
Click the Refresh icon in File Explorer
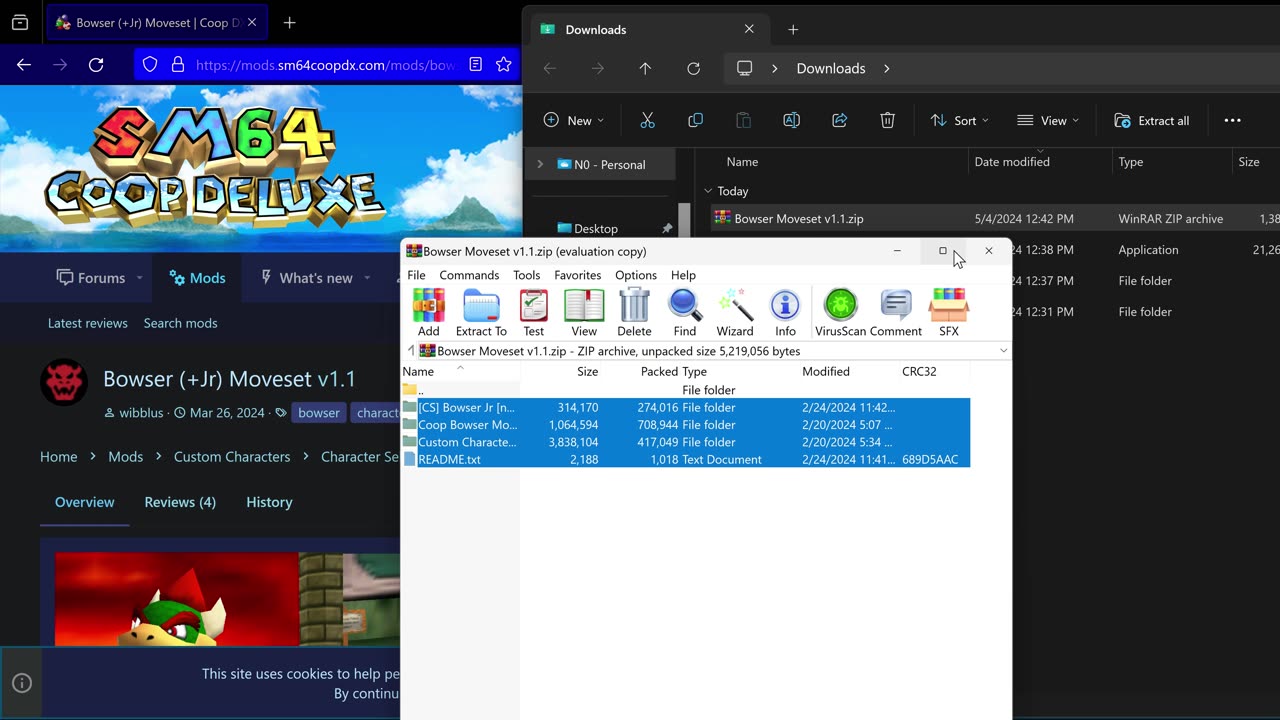pyautogui.click(x=693, y=68)
